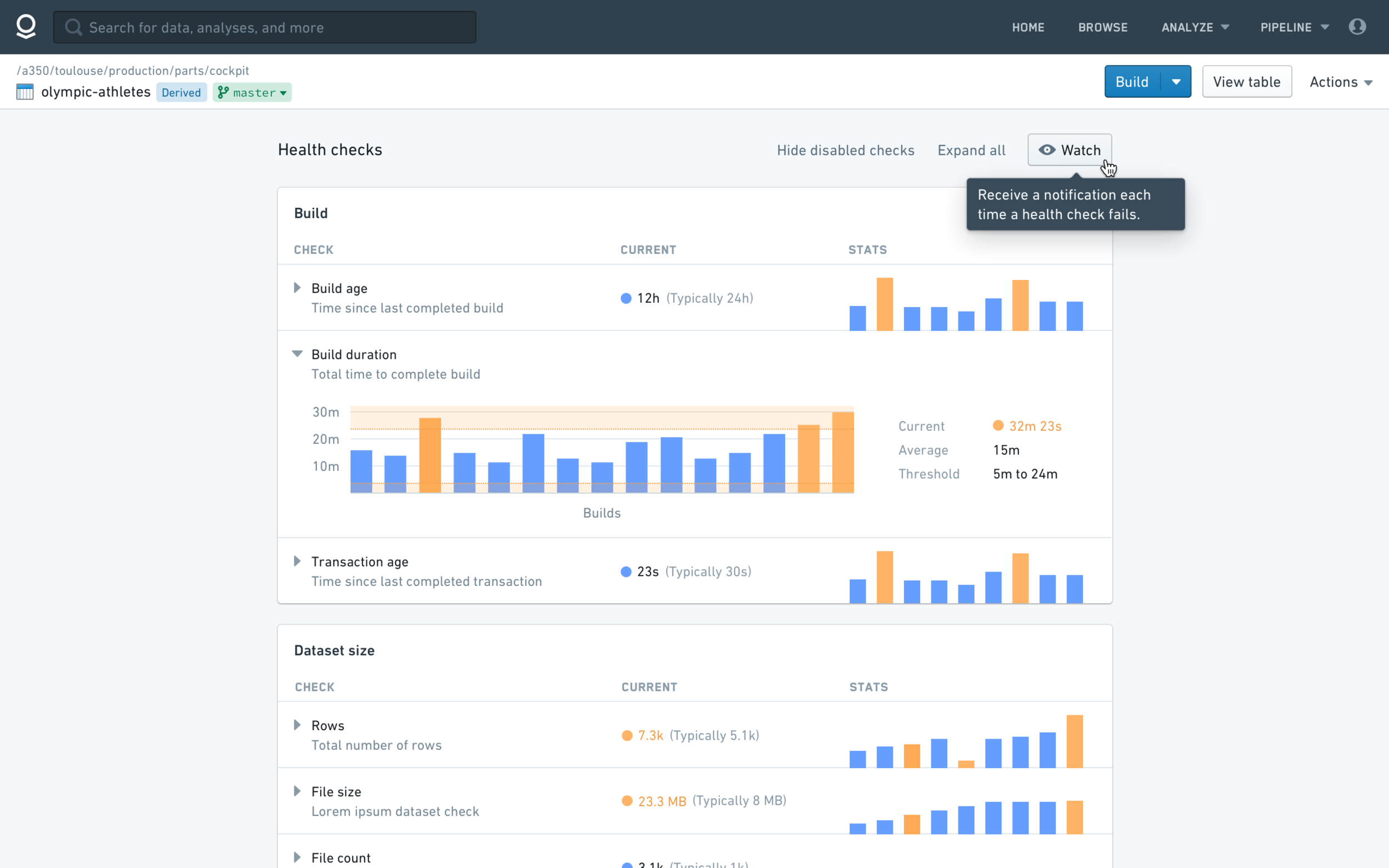
Task: Open the master branch dropdown
Action: click(252, 92)
